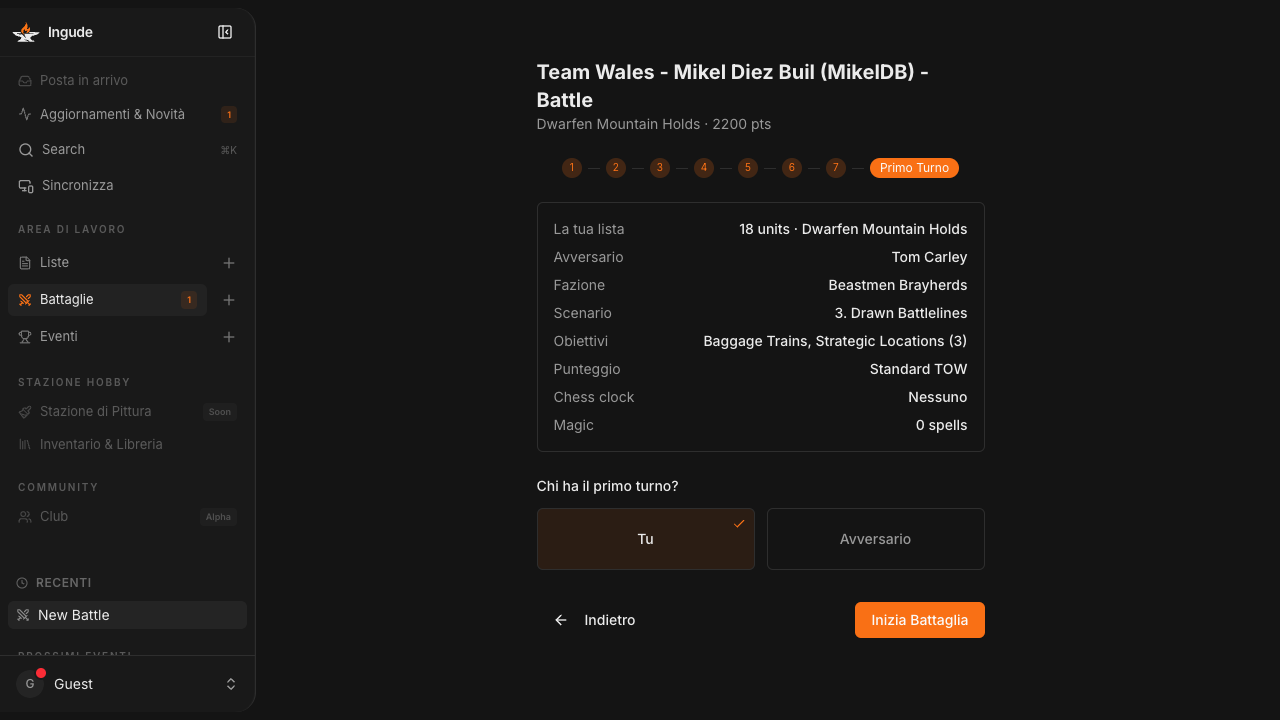
Task: Click opponent name Tom Carley
Action: coord(929,257)
